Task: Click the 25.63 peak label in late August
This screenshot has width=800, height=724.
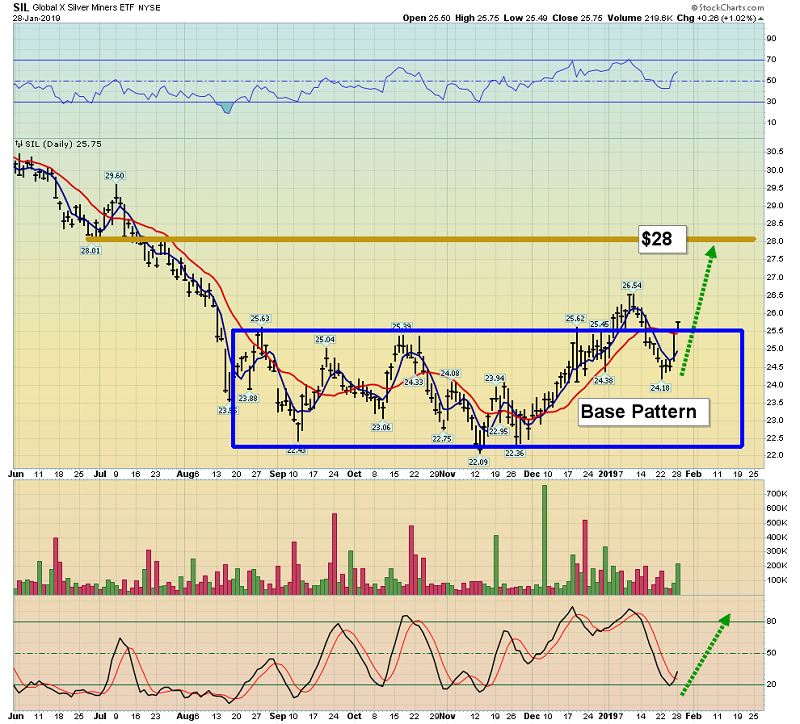Action: [260, 318]
